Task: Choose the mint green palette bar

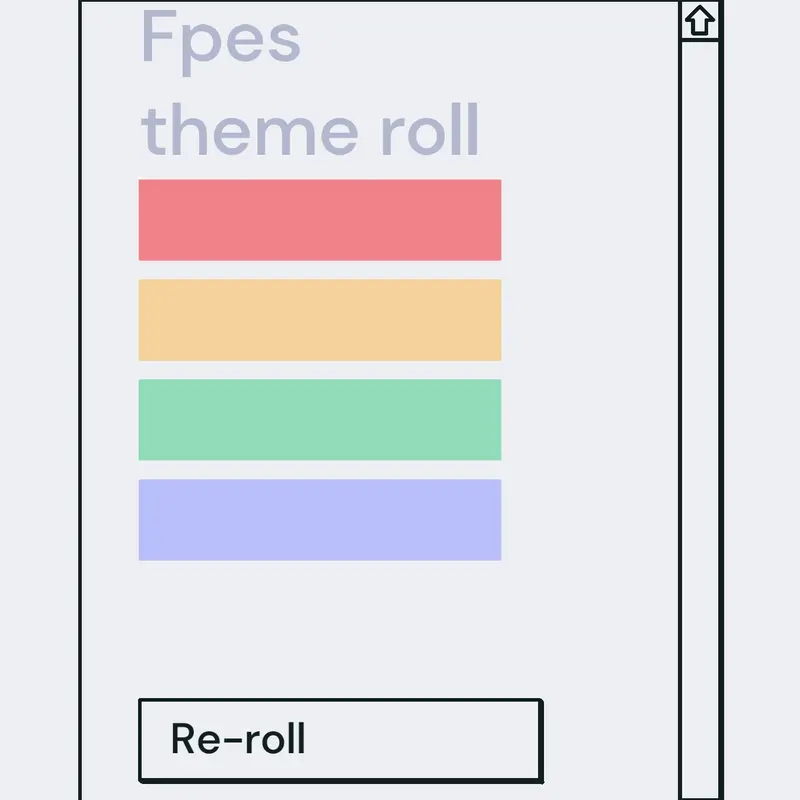Action: 320,420
